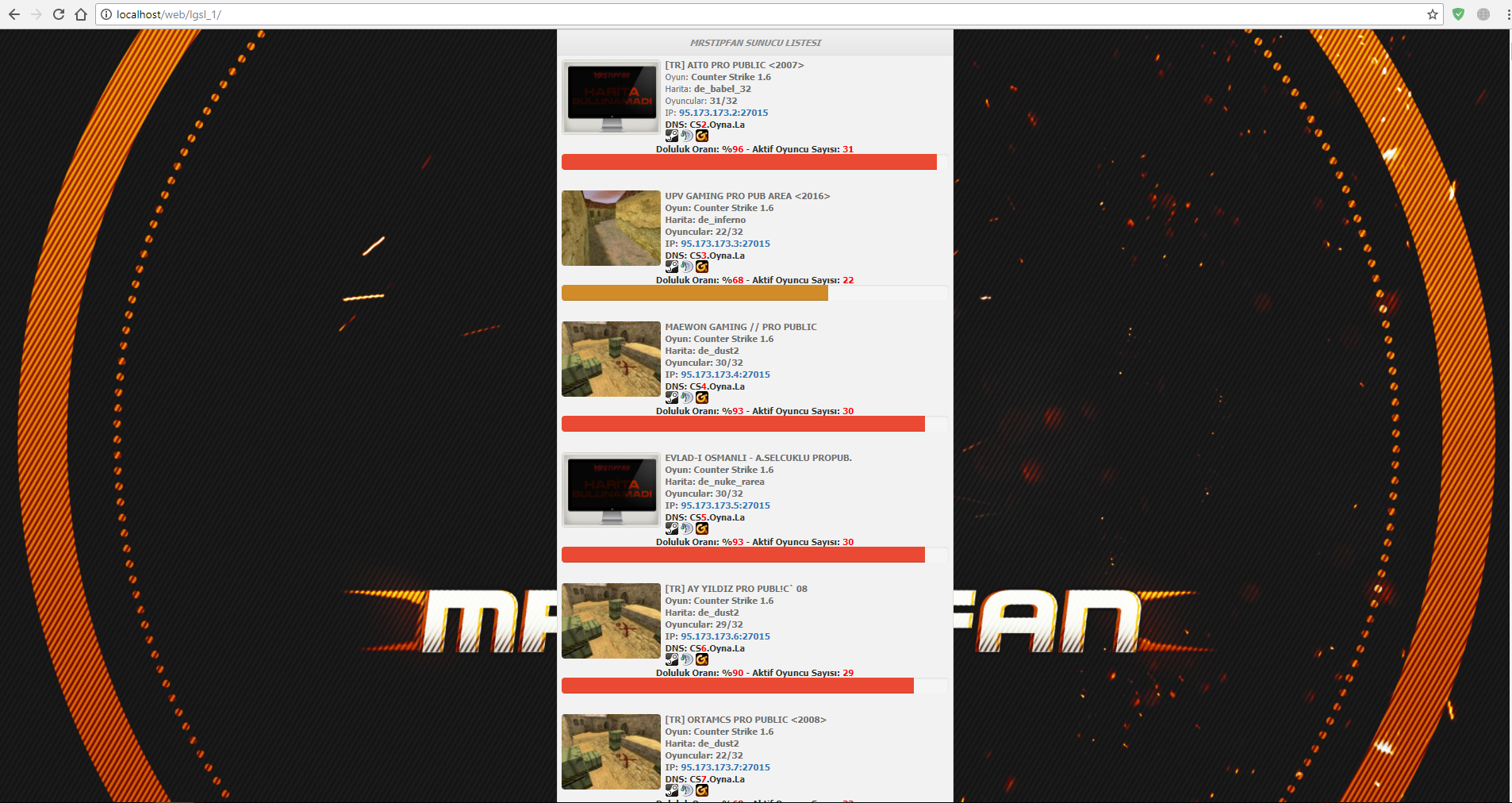Open IP link 95.173.173.5:27015
Viewport: 1512px width, 803px height.
pyautogui.click(x=725, y=505)
